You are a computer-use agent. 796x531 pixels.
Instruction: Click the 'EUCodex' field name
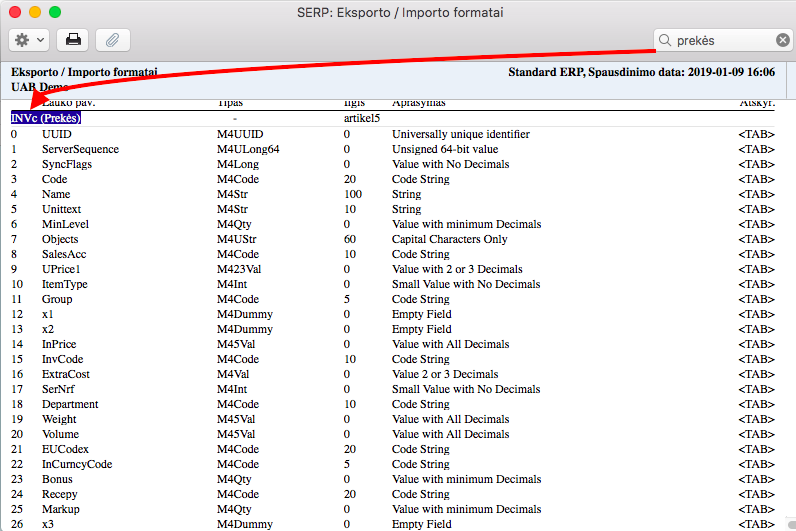click(65, 449)
